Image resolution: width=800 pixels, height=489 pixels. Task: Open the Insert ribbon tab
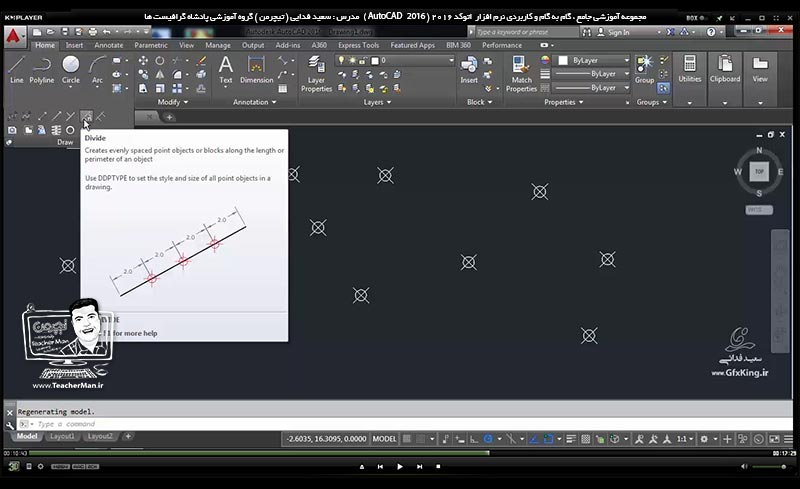click(74, 45)
